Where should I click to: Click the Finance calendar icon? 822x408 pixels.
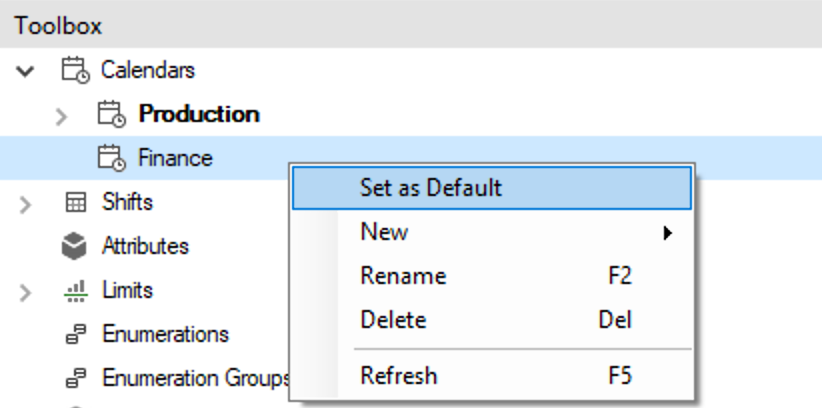pyautogui.click(x=112, y=158)
